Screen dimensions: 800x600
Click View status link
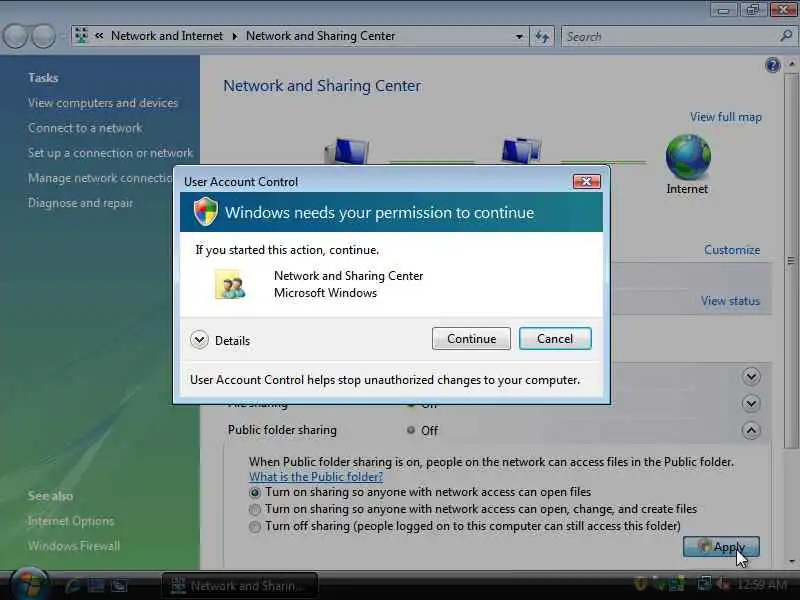pyautogui.click(x=730, y=301)
